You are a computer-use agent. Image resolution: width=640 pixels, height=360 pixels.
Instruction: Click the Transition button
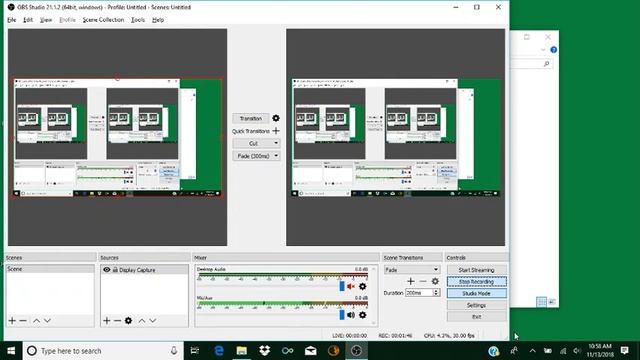[251, 118]
